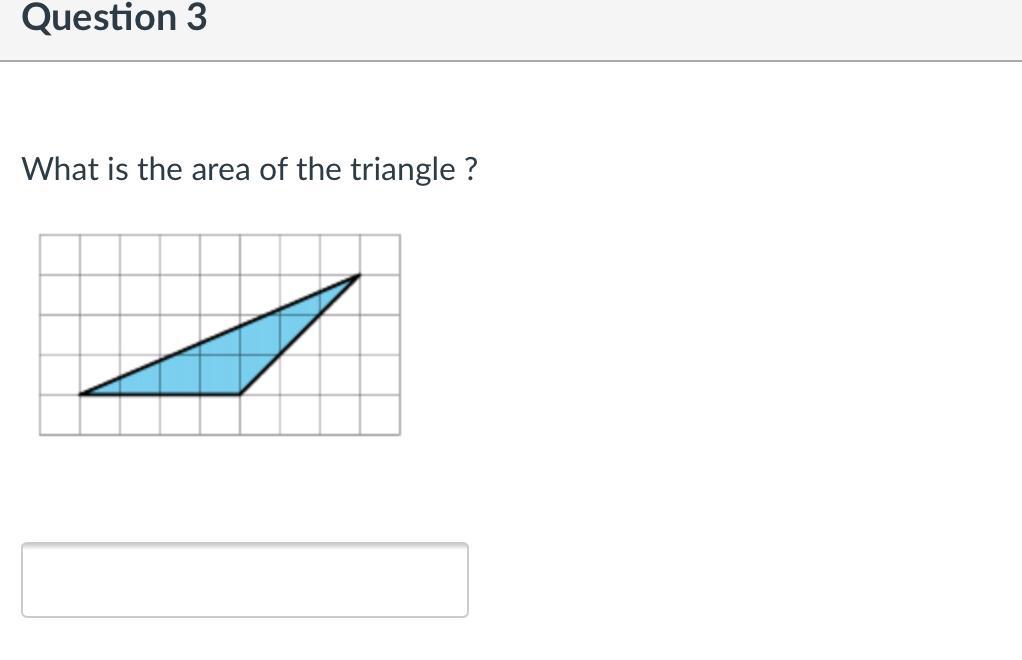1022x660 pixels.
Task: Click the word "the" before "triangle"
Action: pyautogui.click(x=319, y=169)
